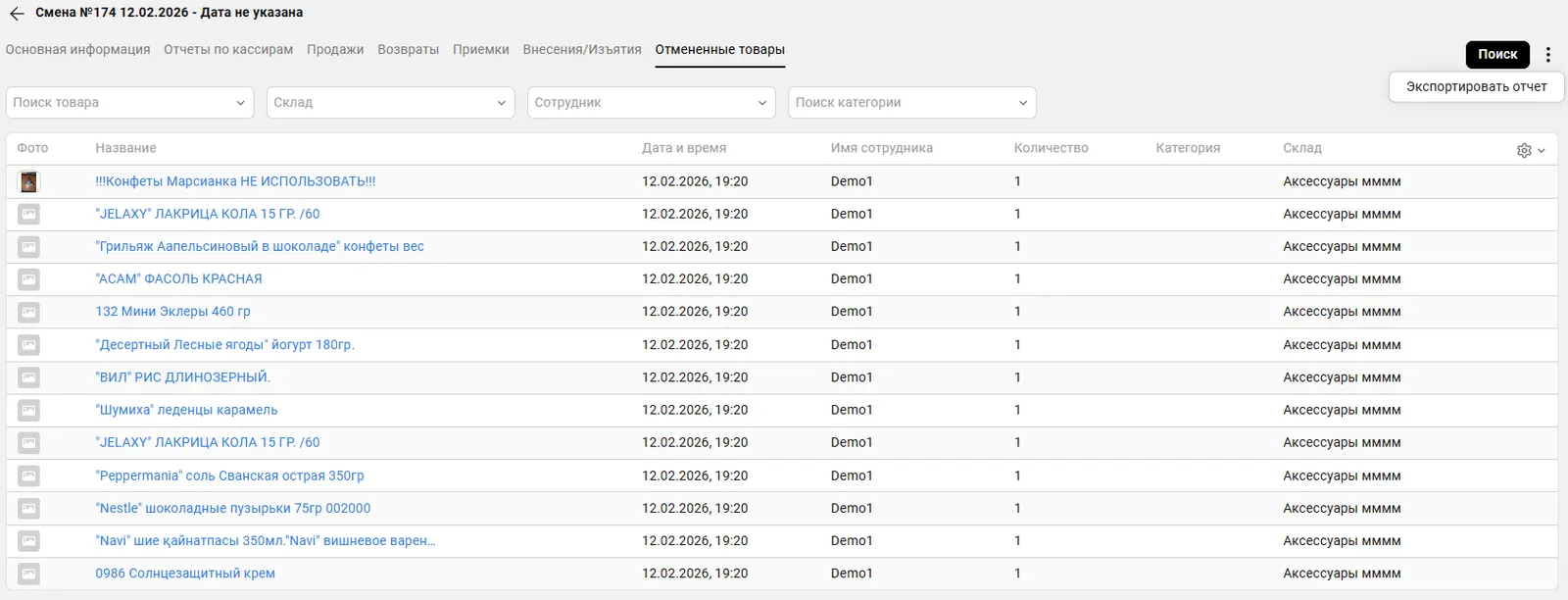Open the three-dot more options menu
This screenshot has width=1568, height=600.
[x=1548, y=55]
